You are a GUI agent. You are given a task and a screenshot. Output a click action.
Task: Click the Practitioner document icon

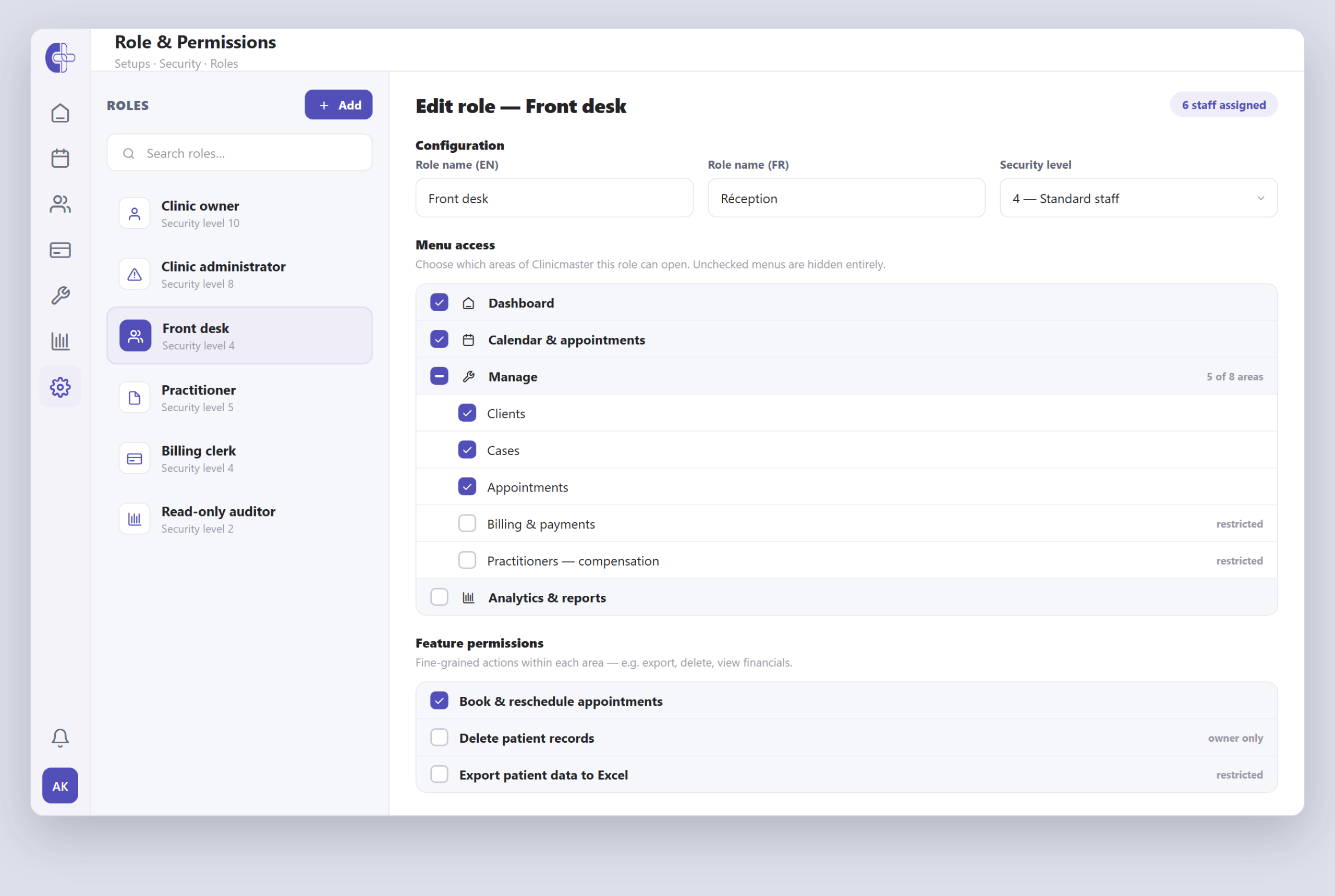135,398
